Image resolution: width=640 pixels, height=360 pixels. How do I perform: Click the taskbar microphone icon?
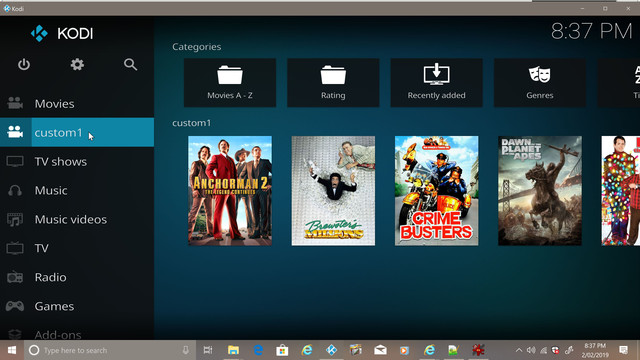click(185, 350)
